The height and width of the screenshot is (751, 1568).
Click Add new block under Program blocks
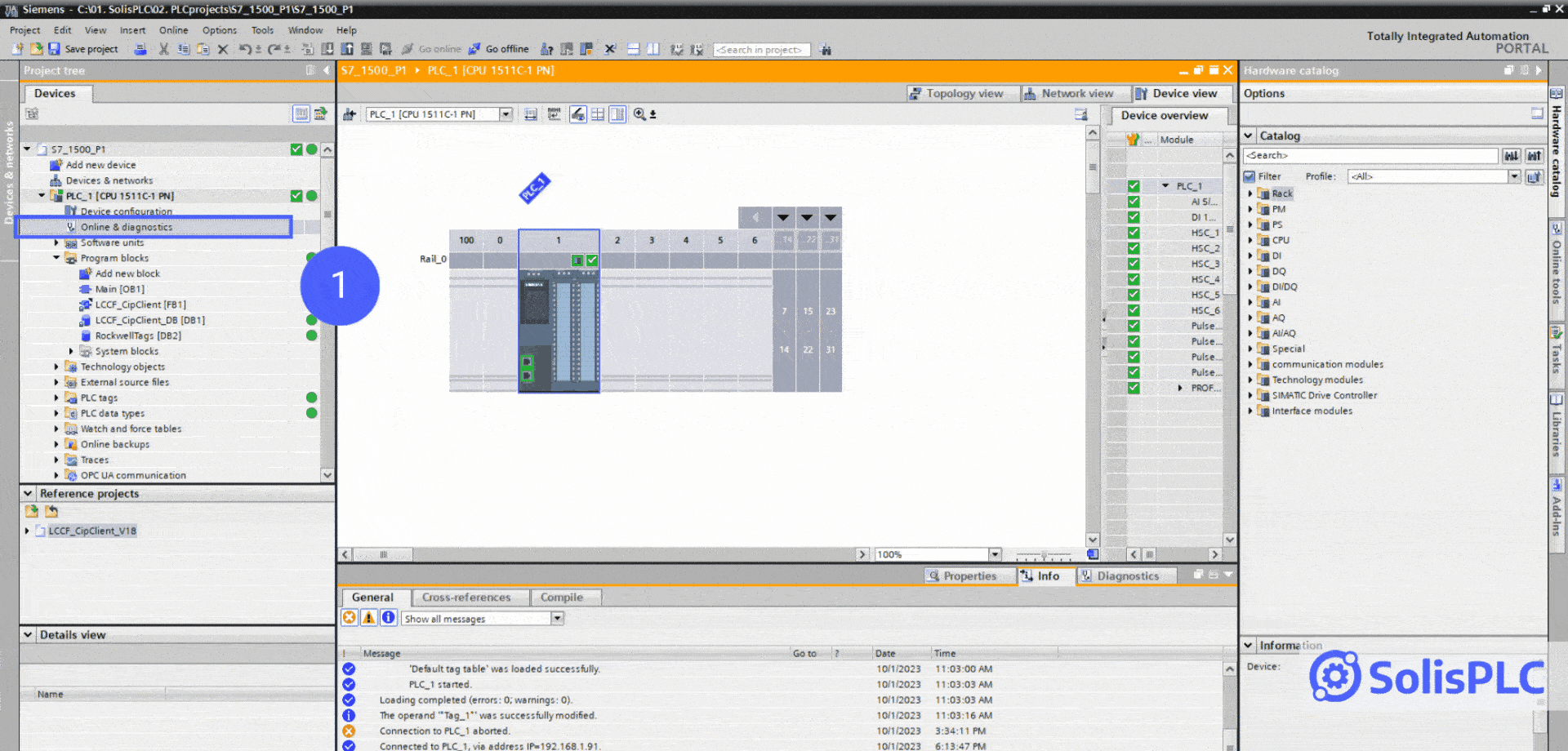click(x=127, y=273)
